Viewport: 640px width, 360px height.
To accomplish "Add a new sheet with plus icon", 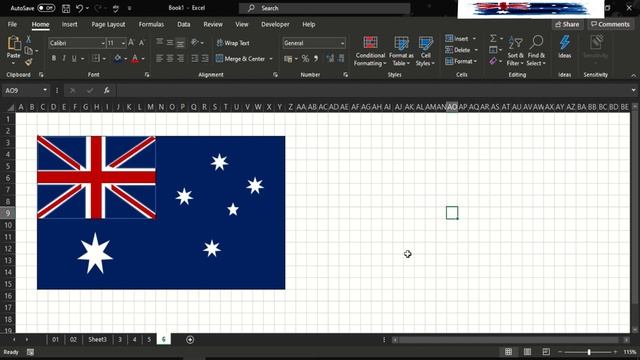I will pos(190,340).
